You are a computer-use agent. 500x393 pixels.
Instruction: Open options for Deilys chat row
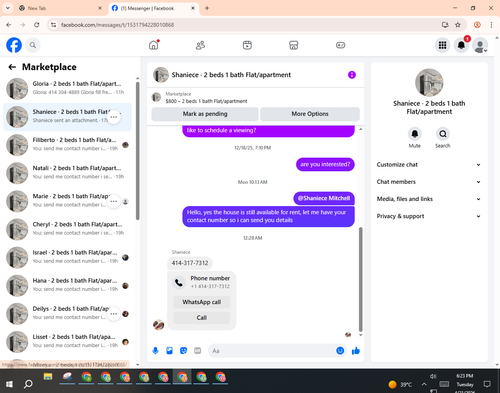[114, 314]
